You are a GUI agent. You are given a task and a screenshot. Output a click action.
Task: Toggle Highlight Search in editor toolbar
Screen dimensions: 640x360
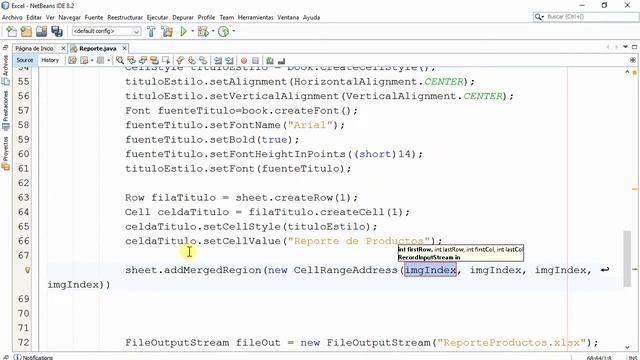coord(154,60)
